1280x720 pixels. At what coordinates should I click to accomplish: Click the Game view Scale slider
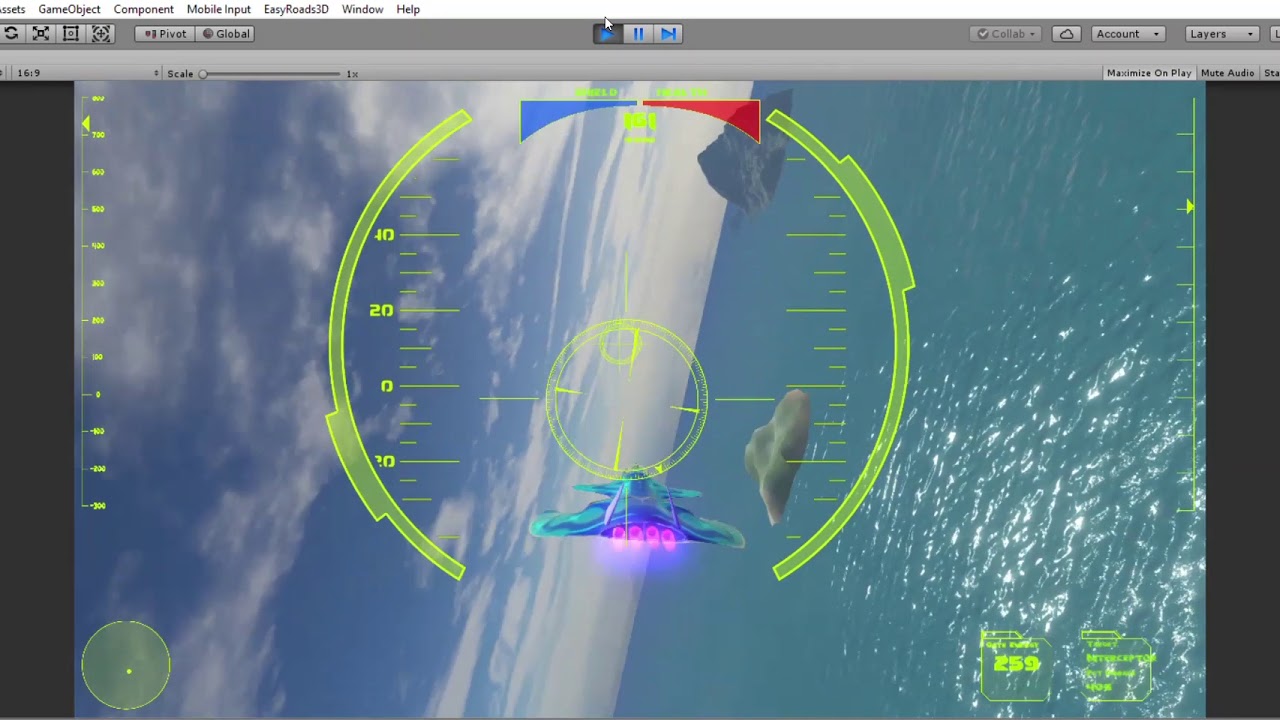pyautogui.click(x=271, y=74)
